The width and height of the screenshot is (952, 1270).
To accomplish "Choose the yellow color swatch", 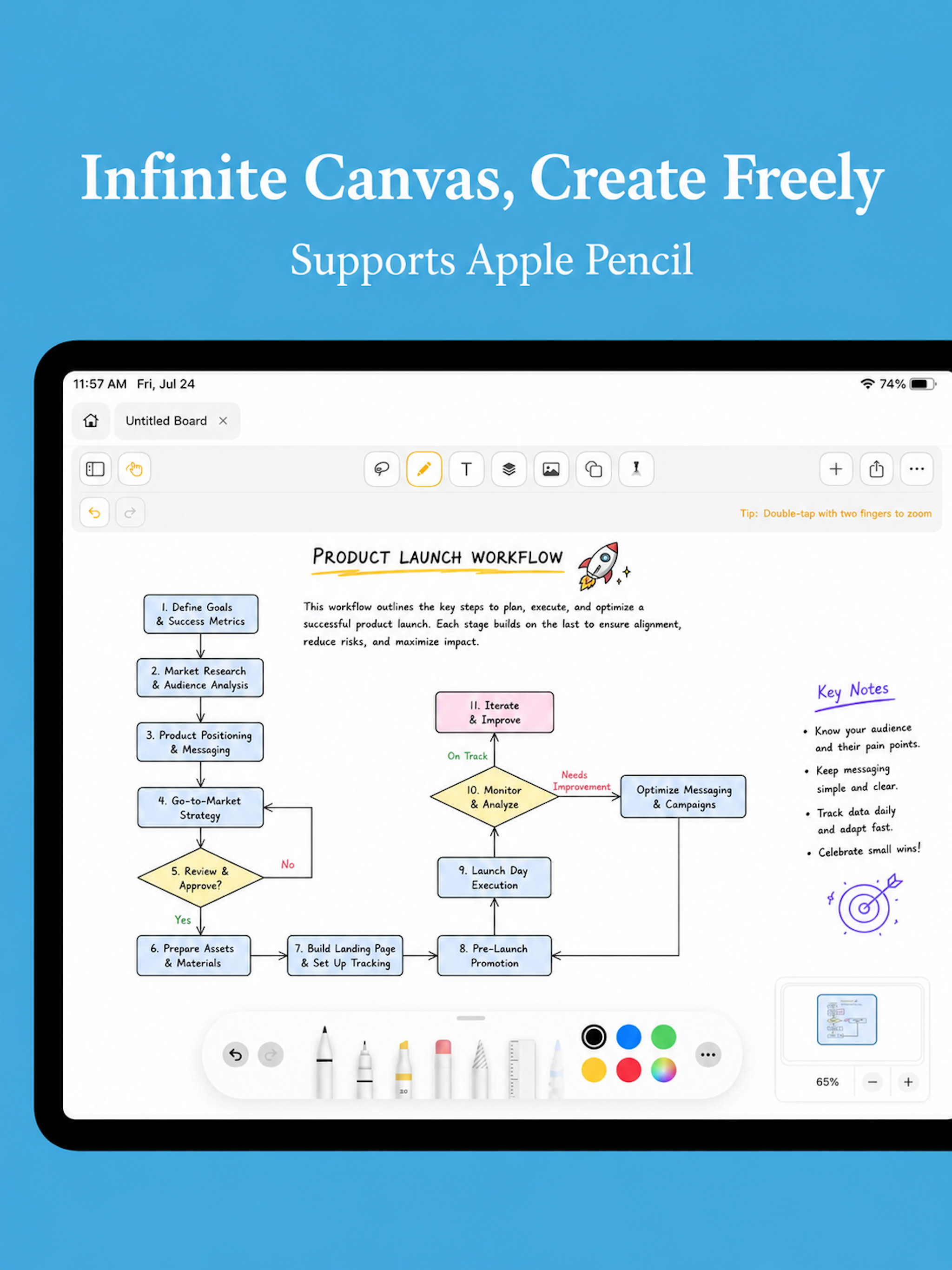I will 594,1070.
